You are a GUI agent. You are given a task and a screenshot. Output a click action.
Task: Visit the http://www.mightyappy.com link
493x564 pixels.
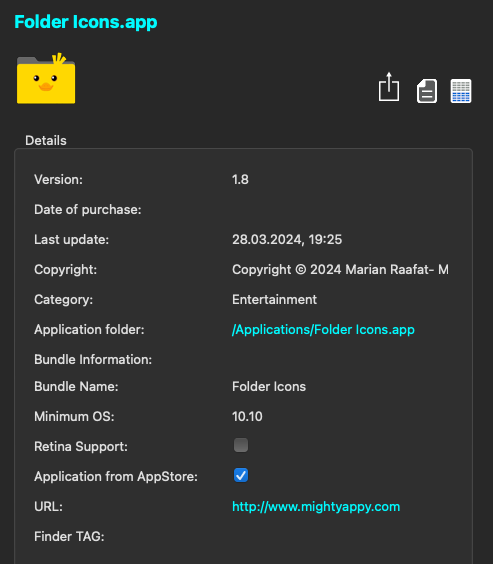(316, 506)
